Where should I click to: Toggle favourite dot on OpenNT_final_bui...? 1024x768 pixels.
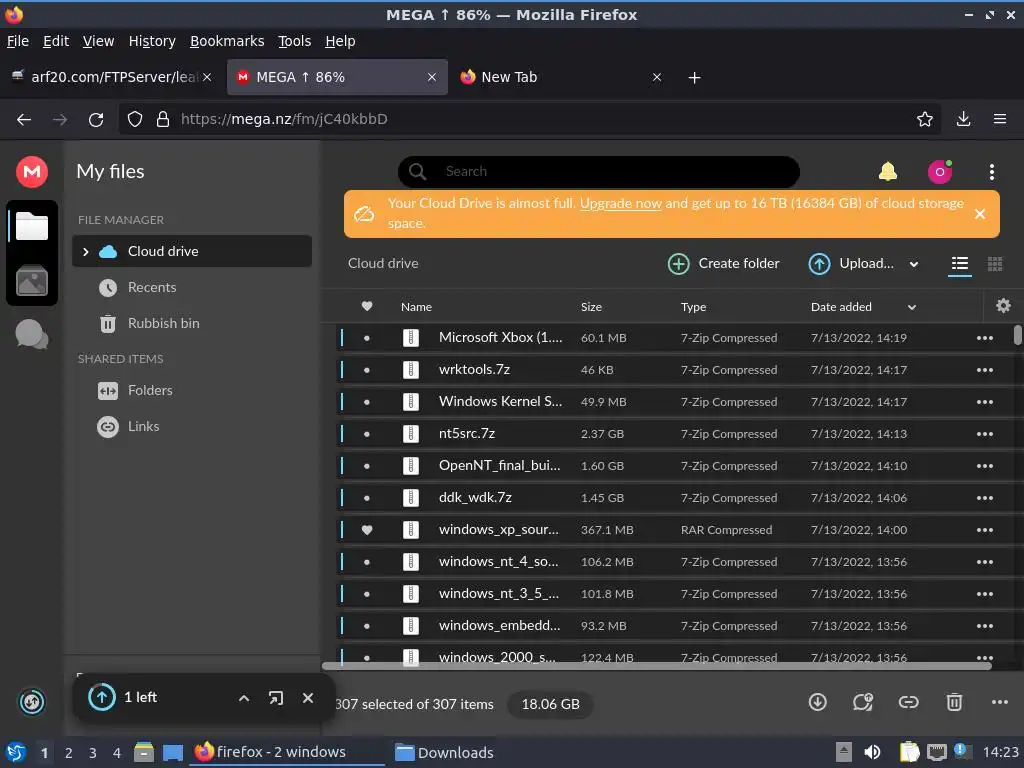(x=367, y=466)
